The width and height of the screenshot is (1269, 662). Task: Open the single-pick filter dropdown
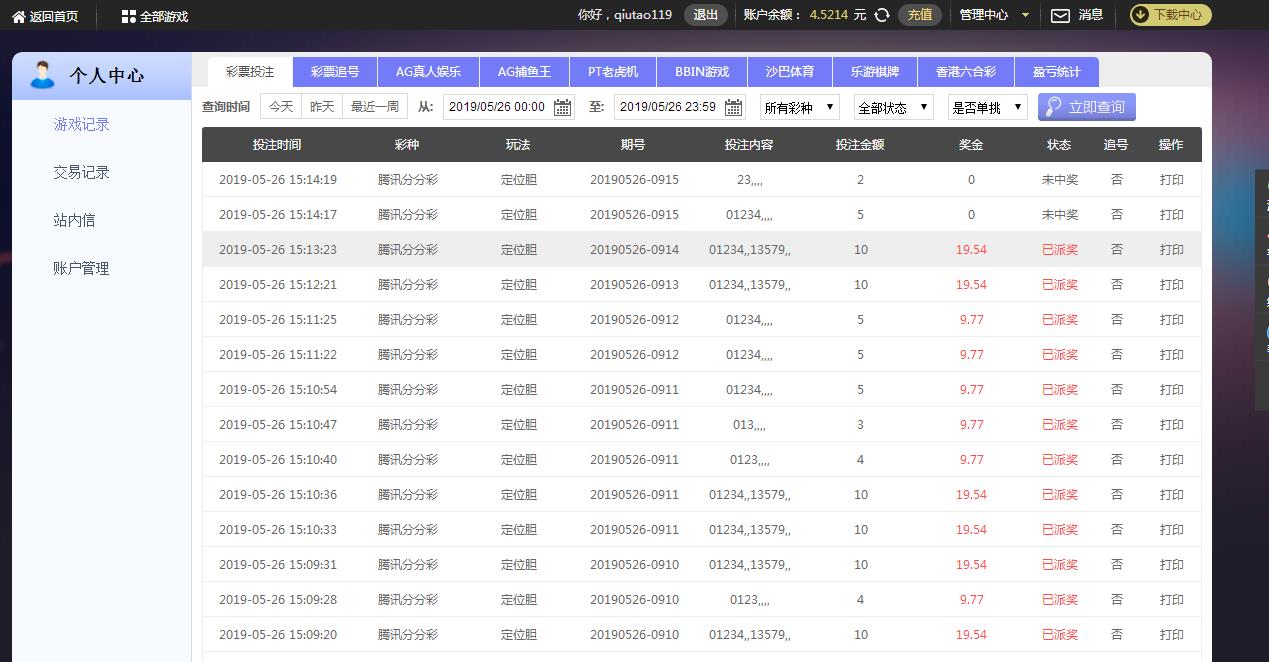point(987,107)
